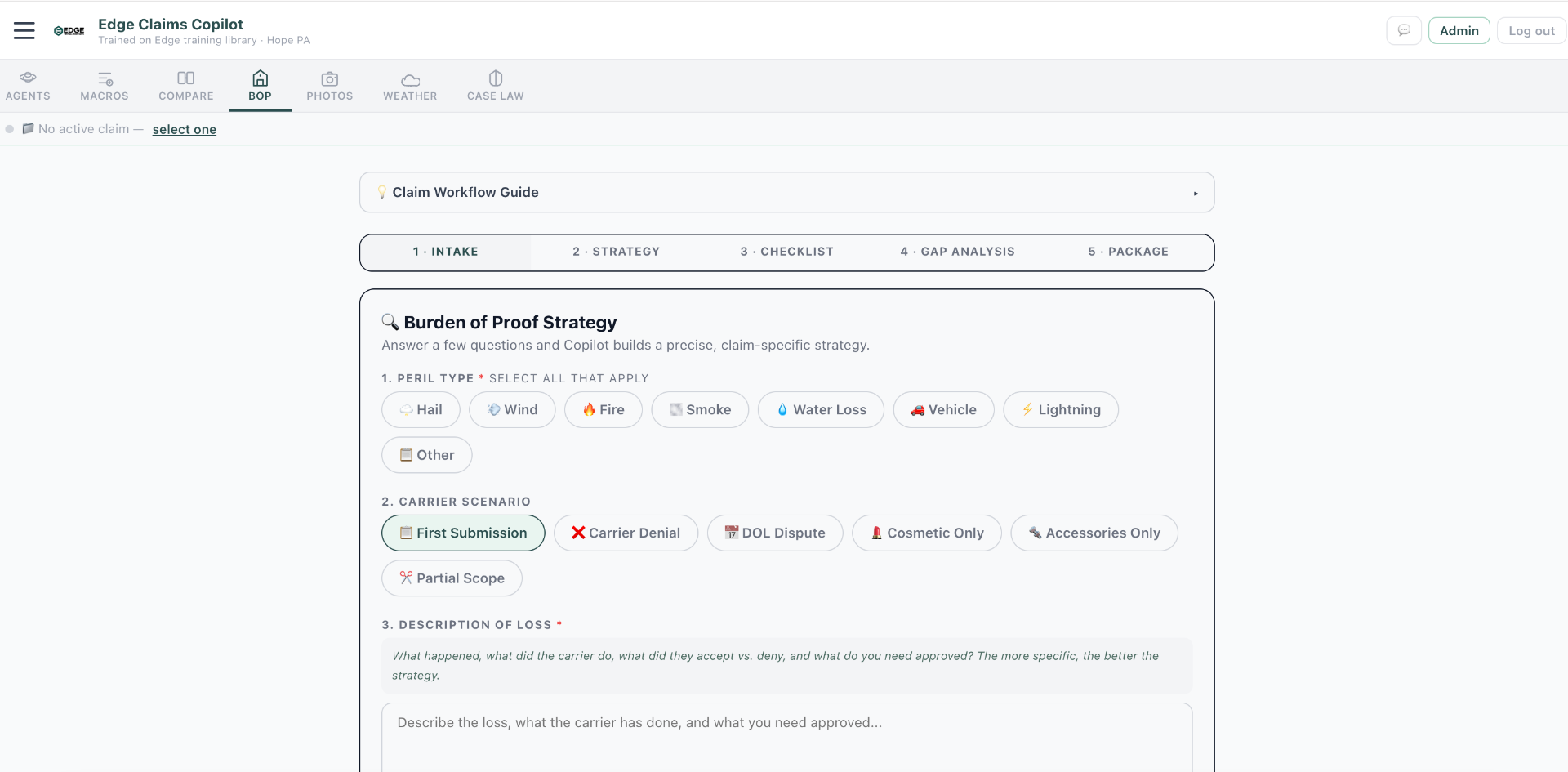Image resolution: width=1568 pixels, height=772 pixels.
Task: Open the AGENTS section
Action: point(28,85)
